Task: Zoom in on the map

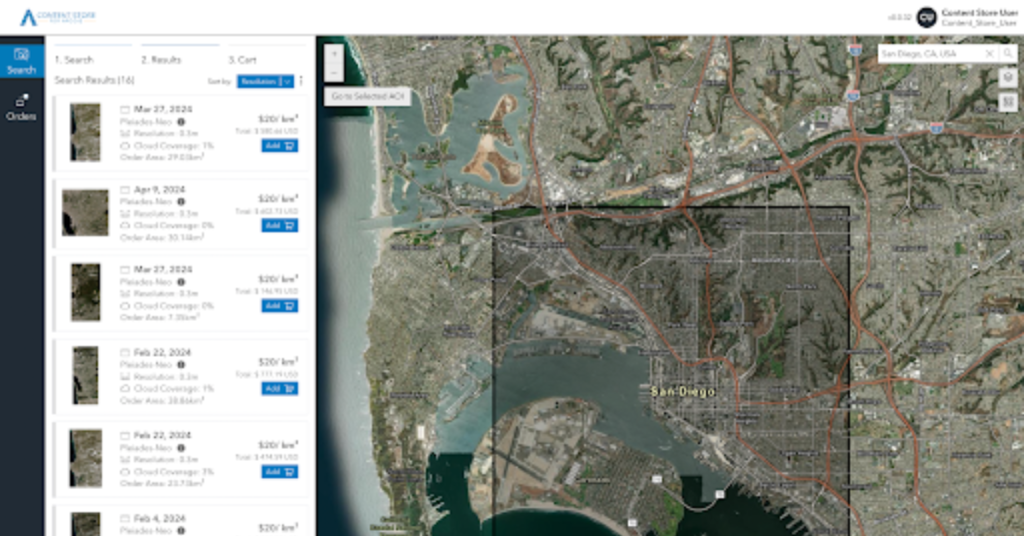Action: tap(333, 52)
